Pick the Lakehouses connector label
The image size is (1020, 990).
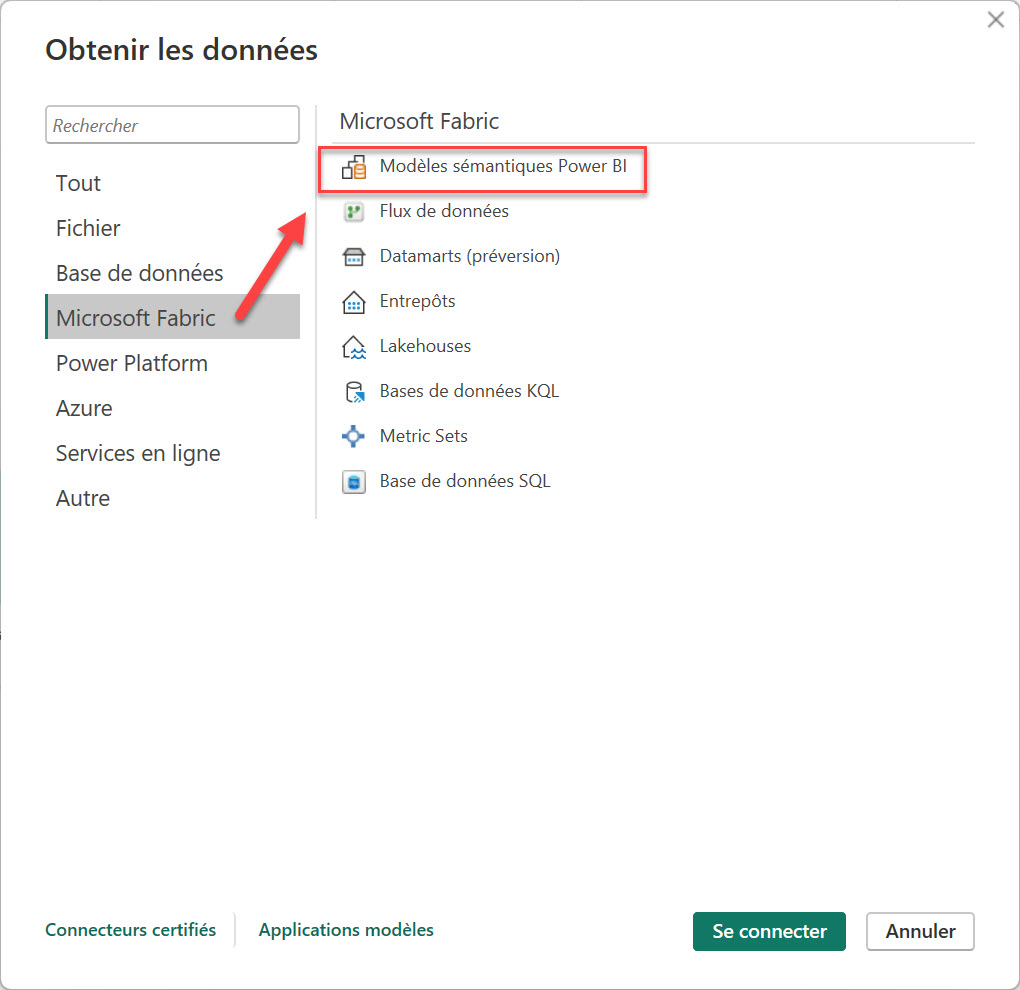coord(425,346)
